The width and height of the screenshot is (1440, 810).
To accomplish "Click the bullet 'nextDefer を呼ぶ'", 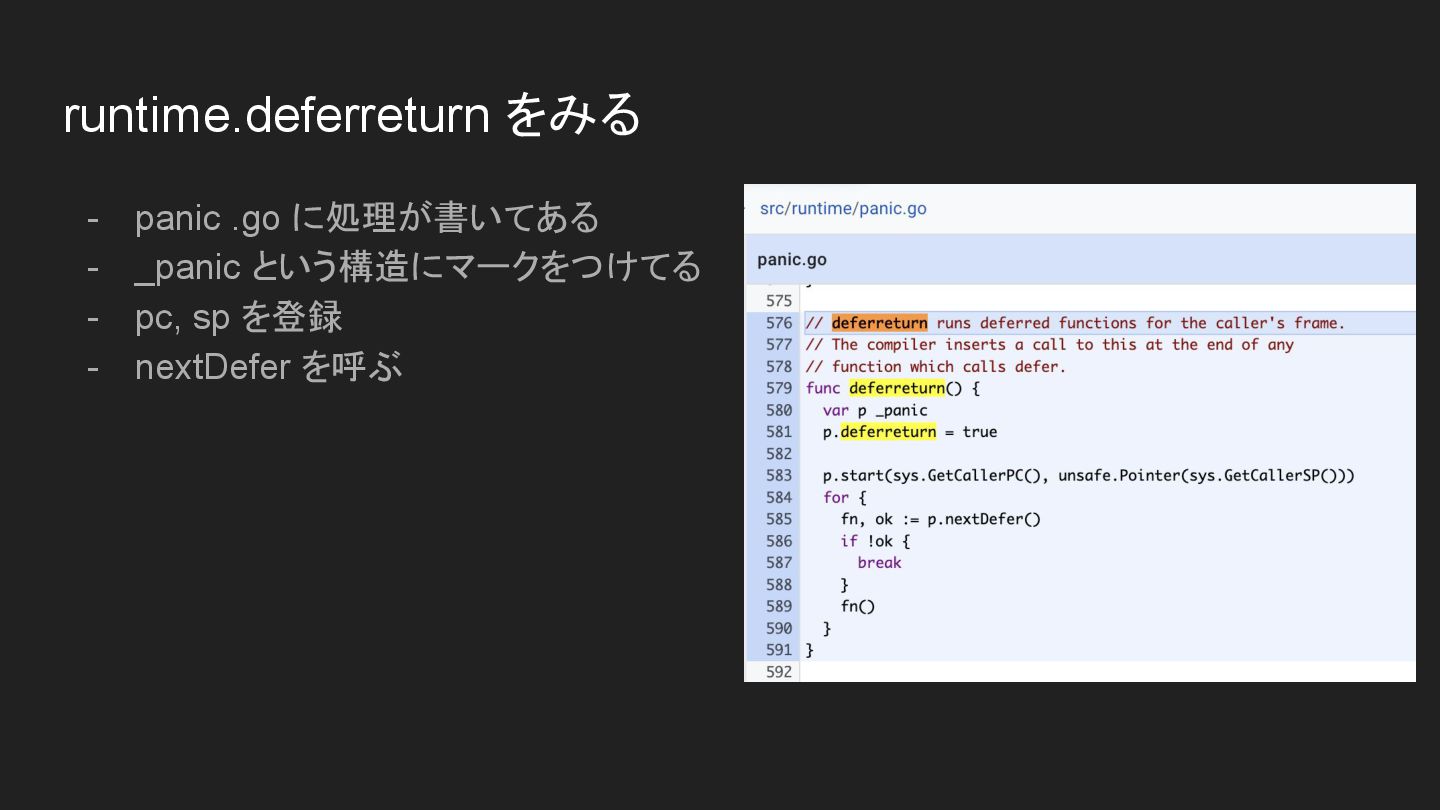I will point(268,367).
